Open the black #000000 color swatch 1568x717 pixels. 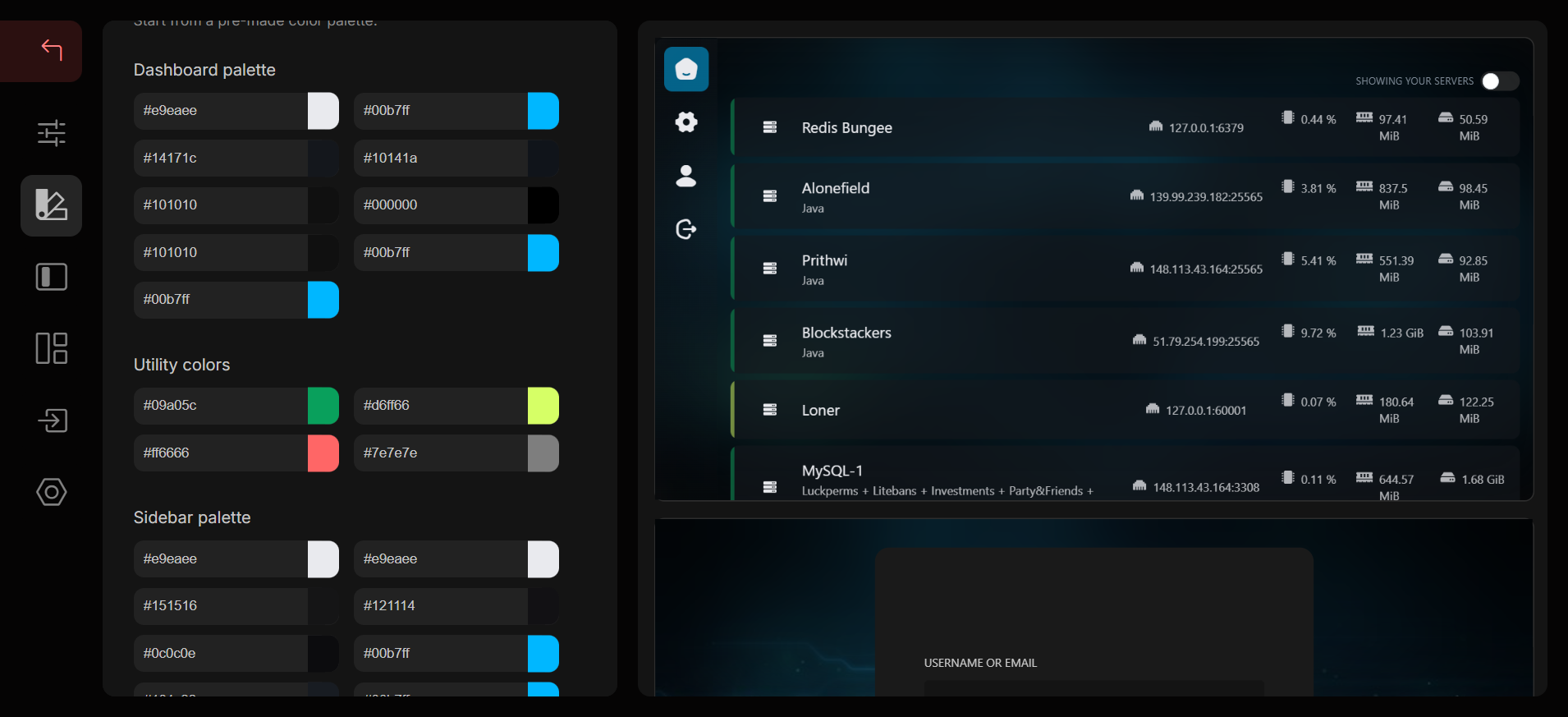pos(543,205)
